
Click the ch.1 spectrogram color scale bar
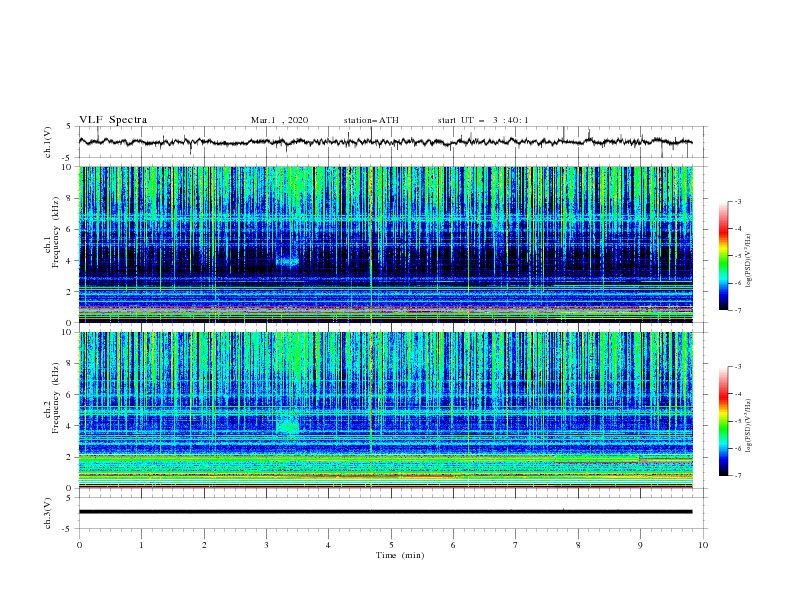pos(723,256)
